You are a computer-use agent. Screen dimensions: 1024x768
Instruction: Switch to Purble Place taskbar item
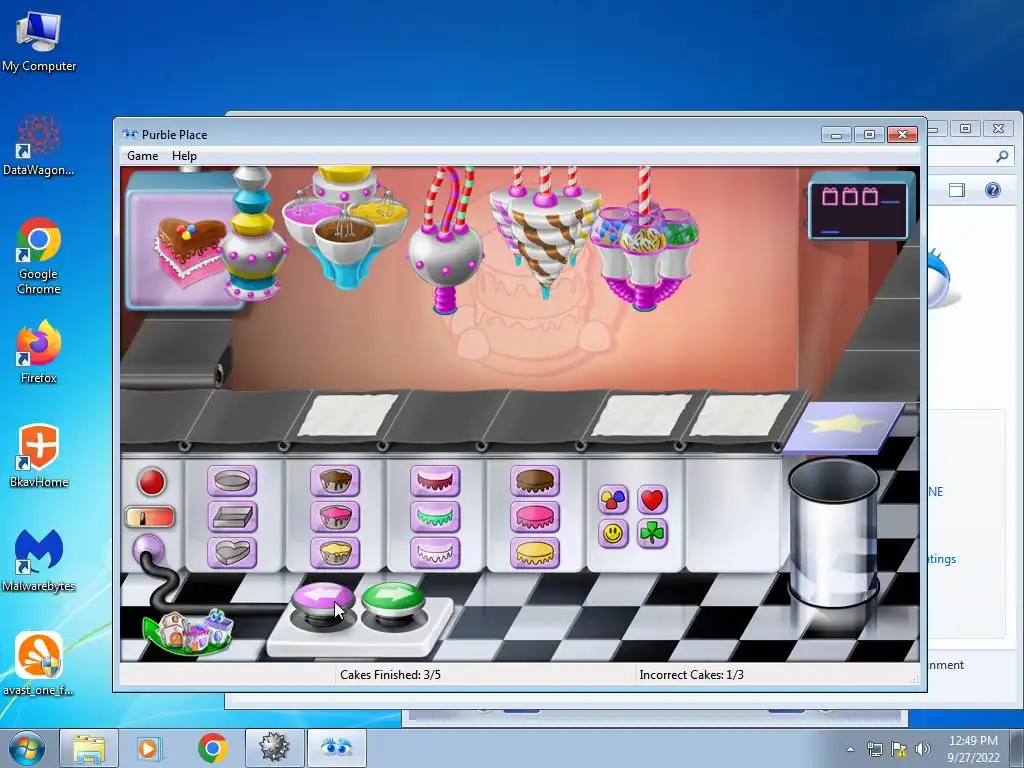click(x=336, y=748)
